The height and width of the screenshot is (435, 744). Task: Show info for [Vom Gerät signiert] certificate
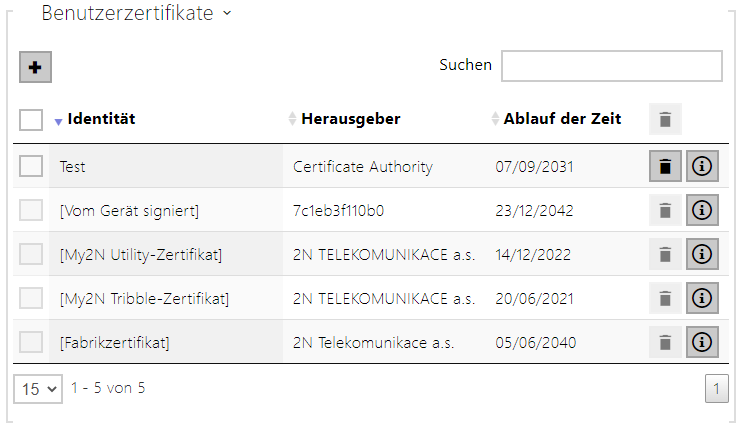point(702,210)
